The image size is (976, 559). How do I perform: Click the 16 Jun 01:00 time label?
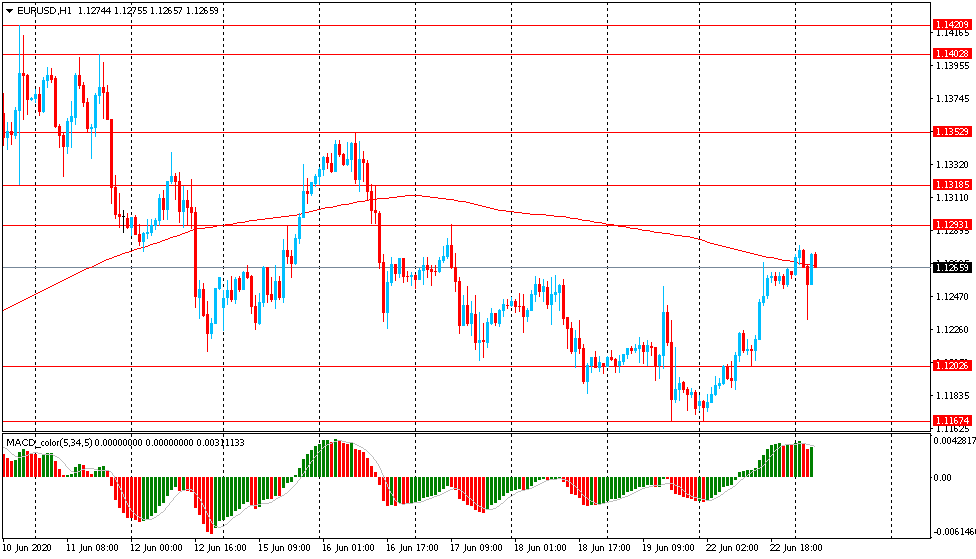348,548
